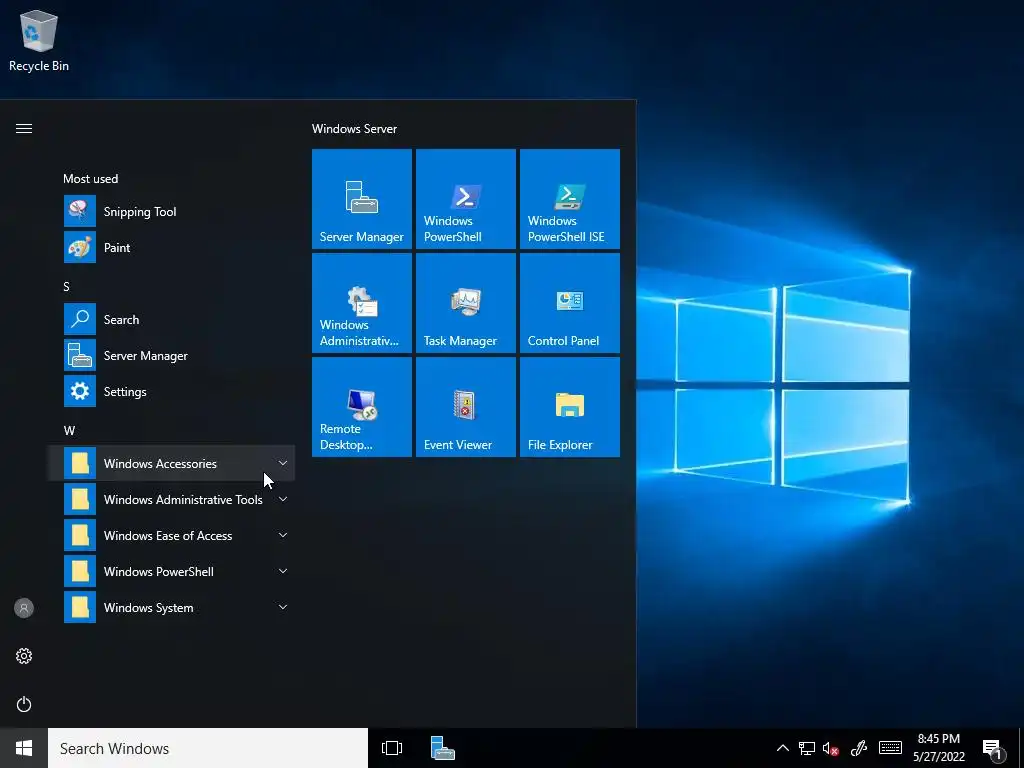Open the user account icon
The width and height of the screenshot is (1024, 768).
pos(24,608)
